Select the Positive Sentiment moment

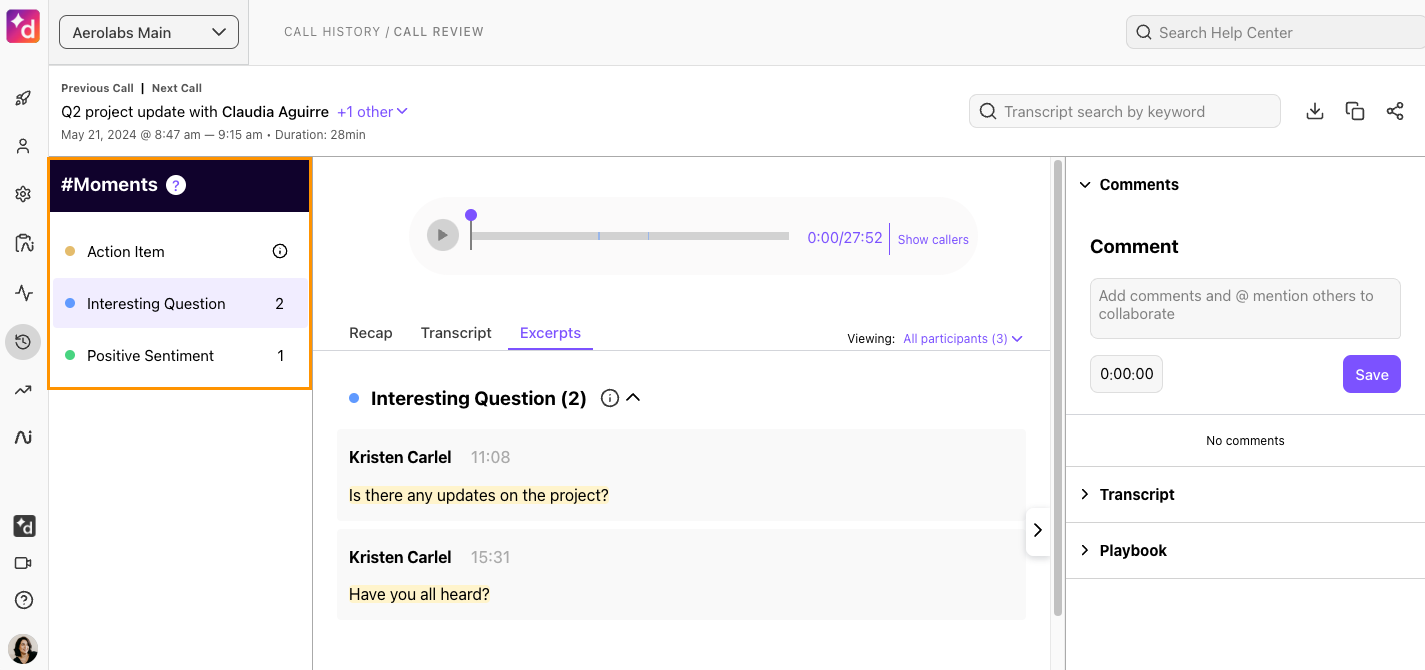coord(180,355)
